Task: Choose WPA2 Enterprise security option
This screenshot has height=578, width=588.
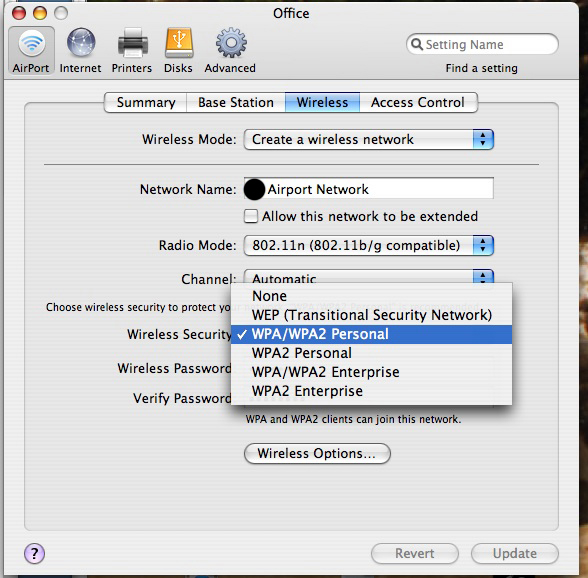Action: (x=372, y=391)
